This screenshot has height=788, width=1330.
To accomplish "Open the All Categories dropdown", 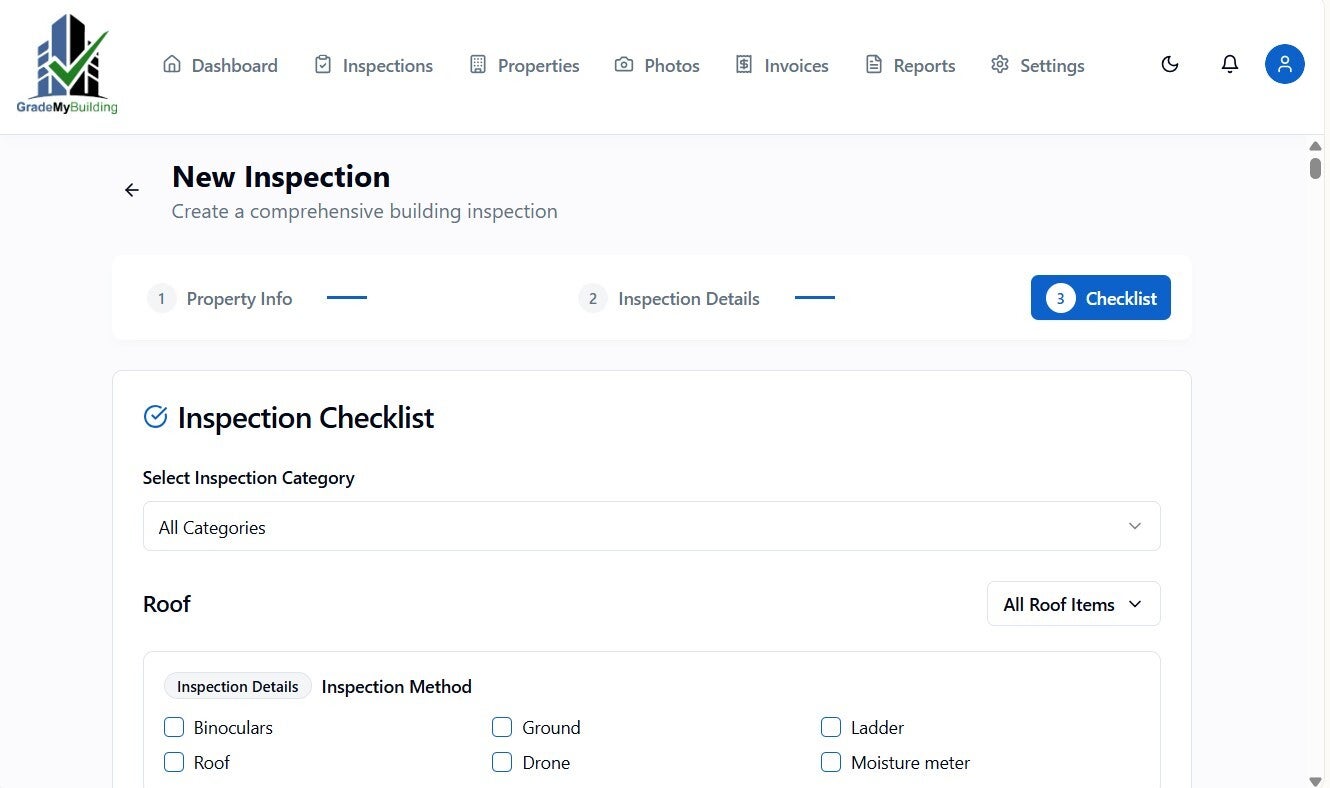I will [651, 527].
